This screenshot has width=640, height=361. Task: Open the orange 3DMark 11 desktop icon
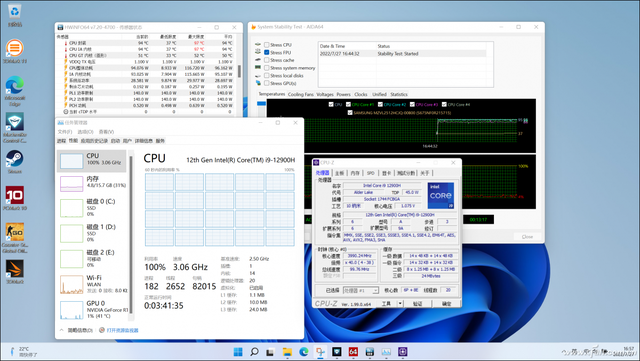(15, 51)
